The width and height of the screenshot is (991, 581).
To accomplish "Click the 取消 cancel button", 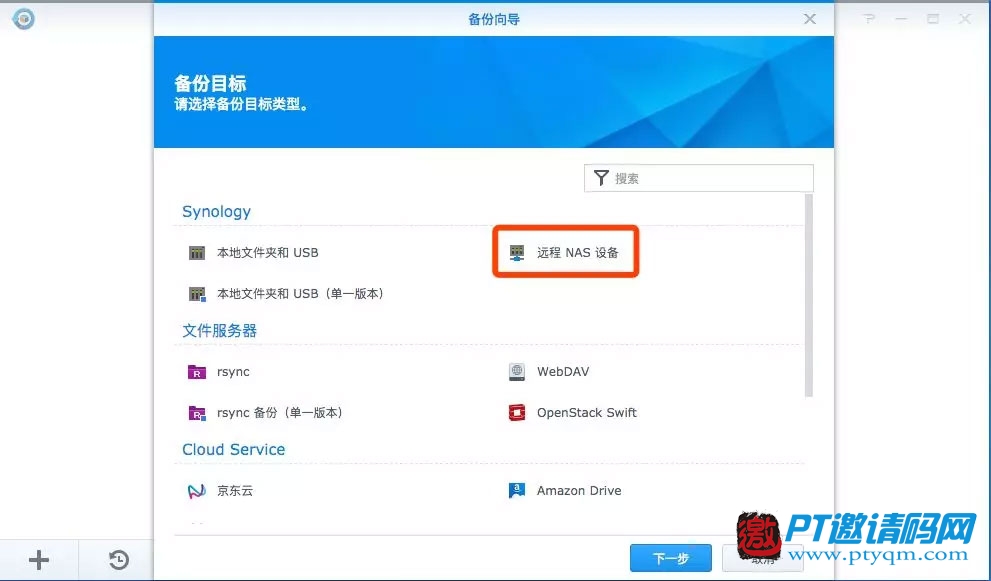I will [x=763, y=558].
